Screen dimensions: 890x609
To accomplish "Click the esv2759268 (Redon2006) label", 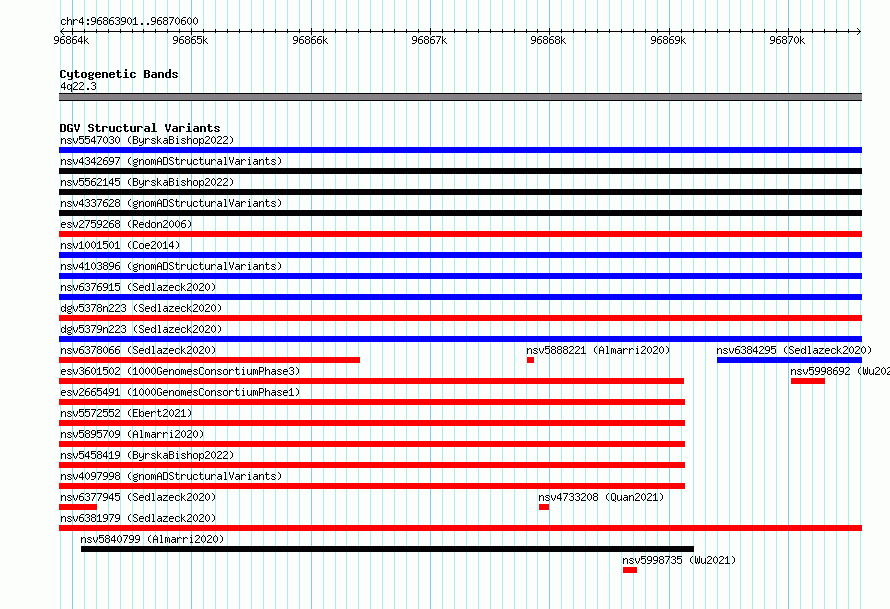I will coord(126,224).
